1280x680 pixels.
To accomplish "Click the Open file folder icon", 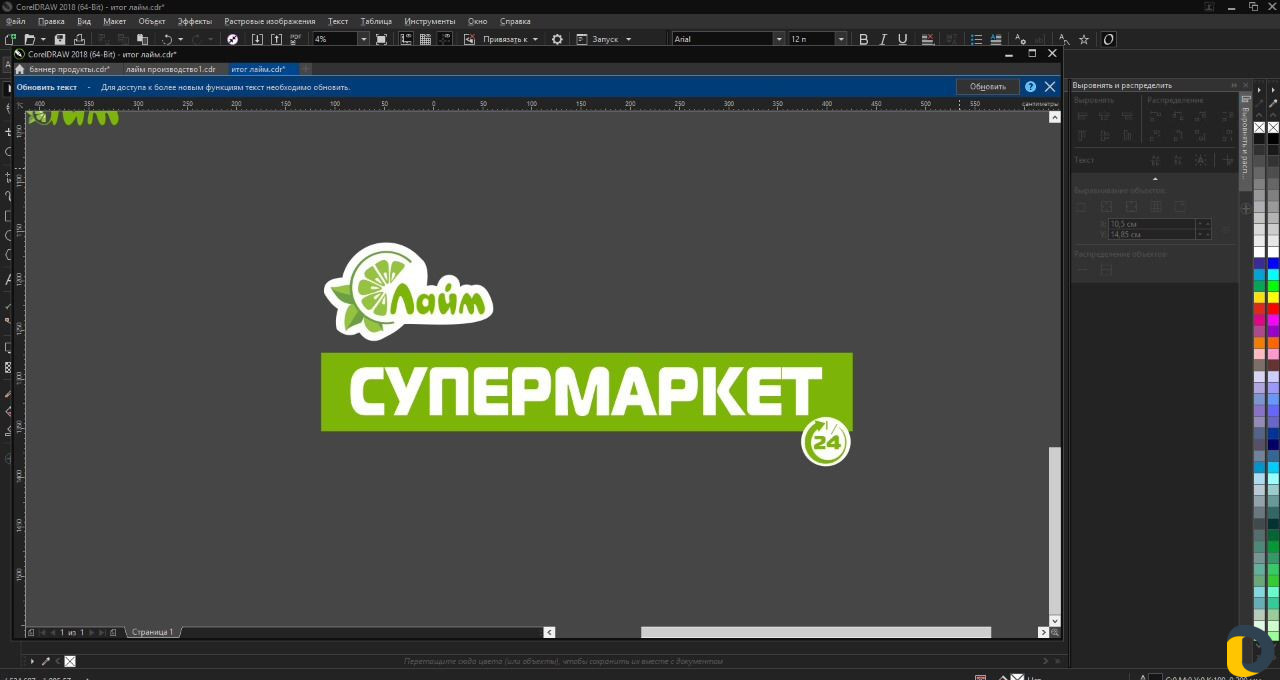I will (29, 39).
